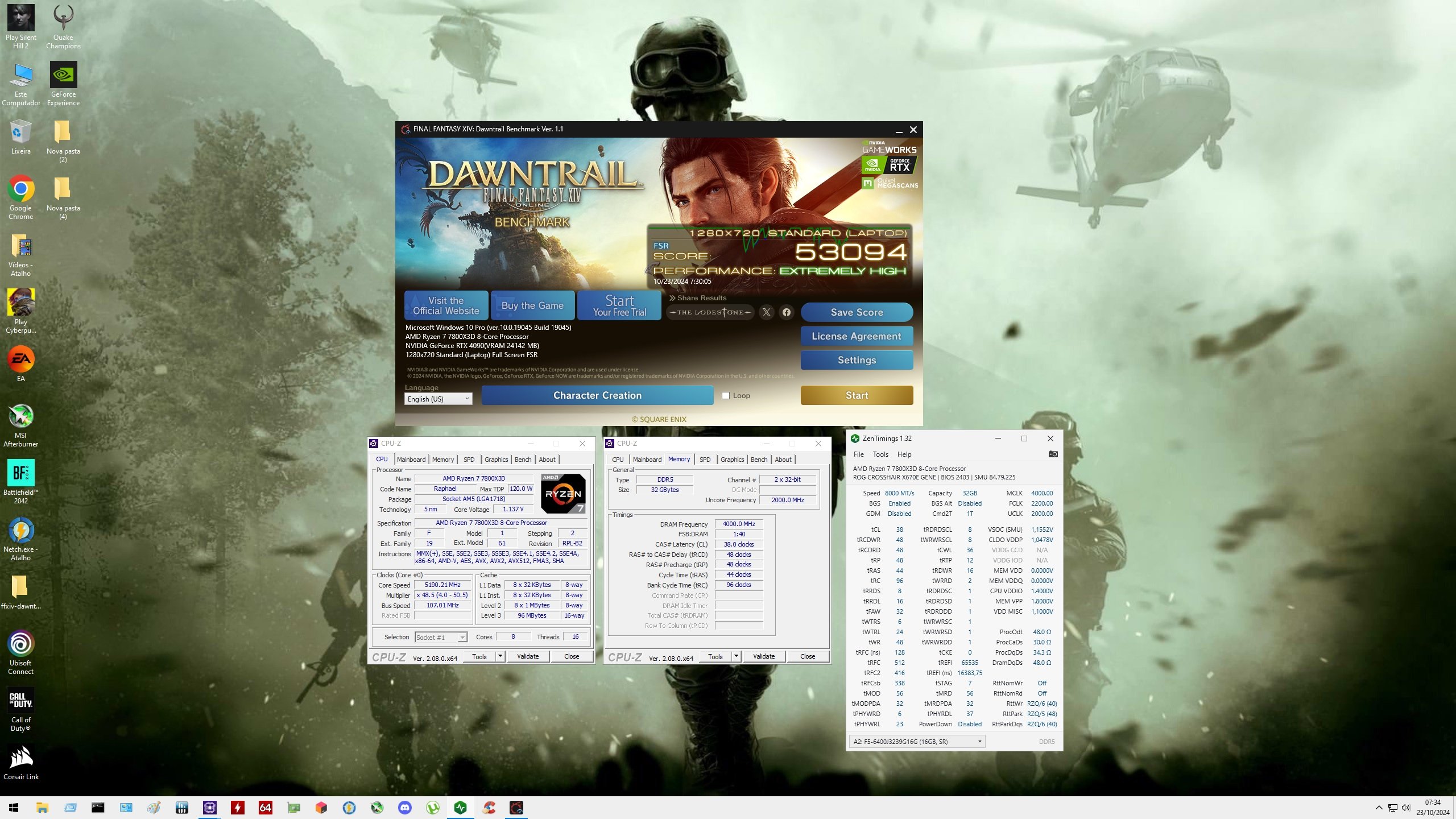1456x819 pixels.
Task: Open About tab in right CPU-Z
Action: (x=783, y=460)
